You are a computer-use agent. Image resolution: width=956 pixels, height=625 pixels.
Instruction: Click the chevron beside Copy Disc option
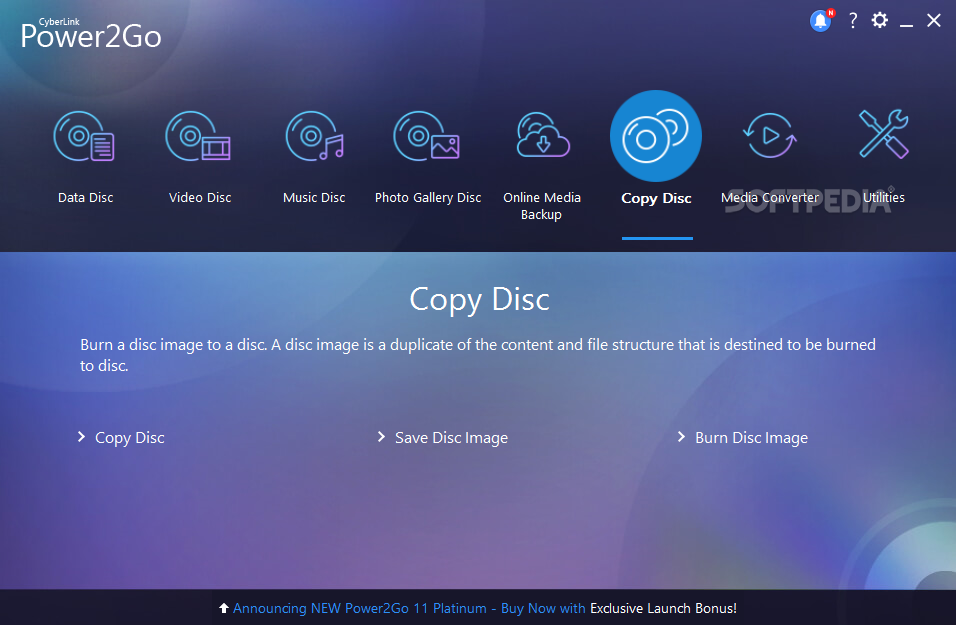point(81,437)
